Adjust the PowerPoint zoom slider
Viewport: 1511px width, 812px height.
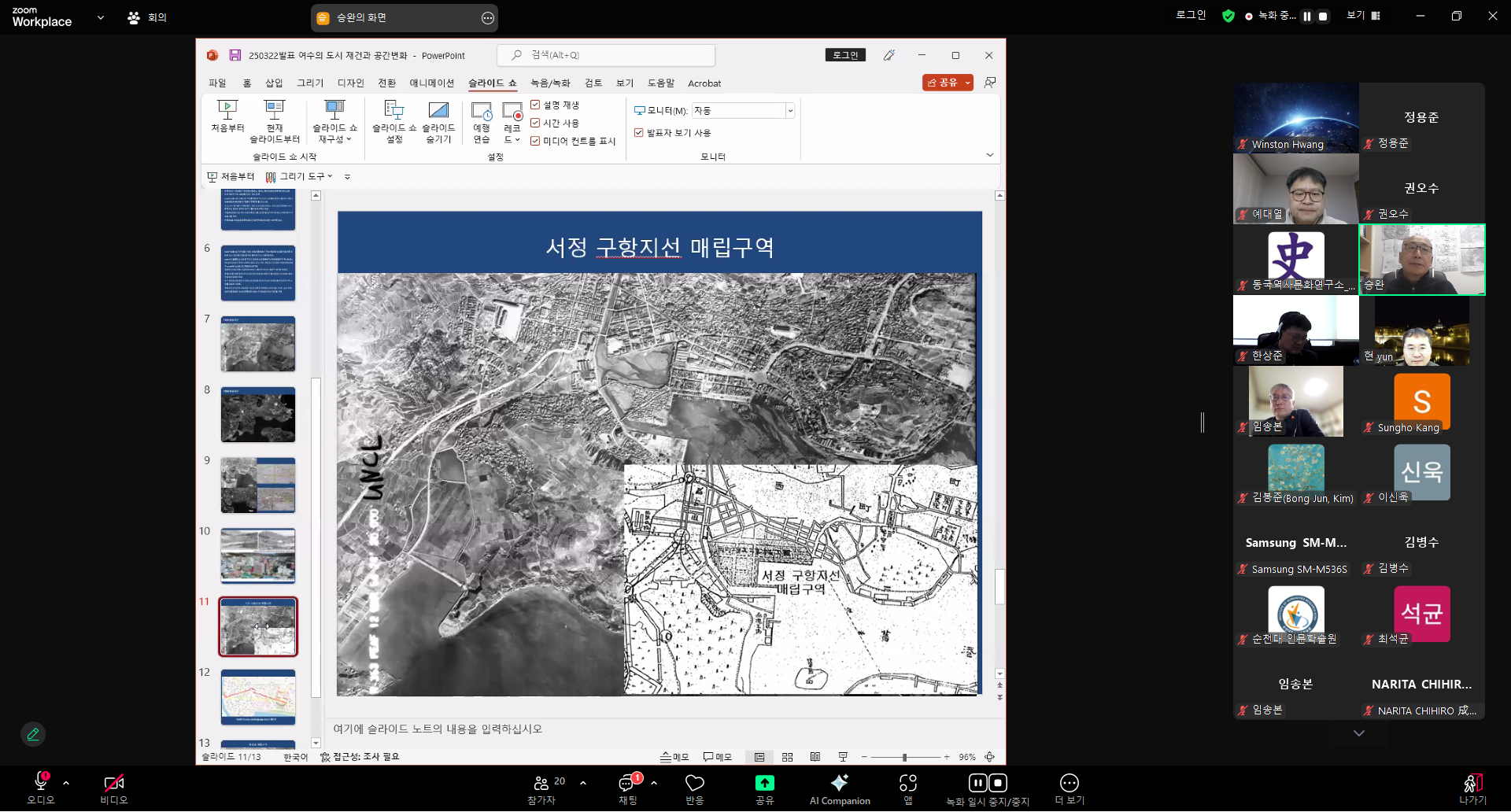(904, 757)
